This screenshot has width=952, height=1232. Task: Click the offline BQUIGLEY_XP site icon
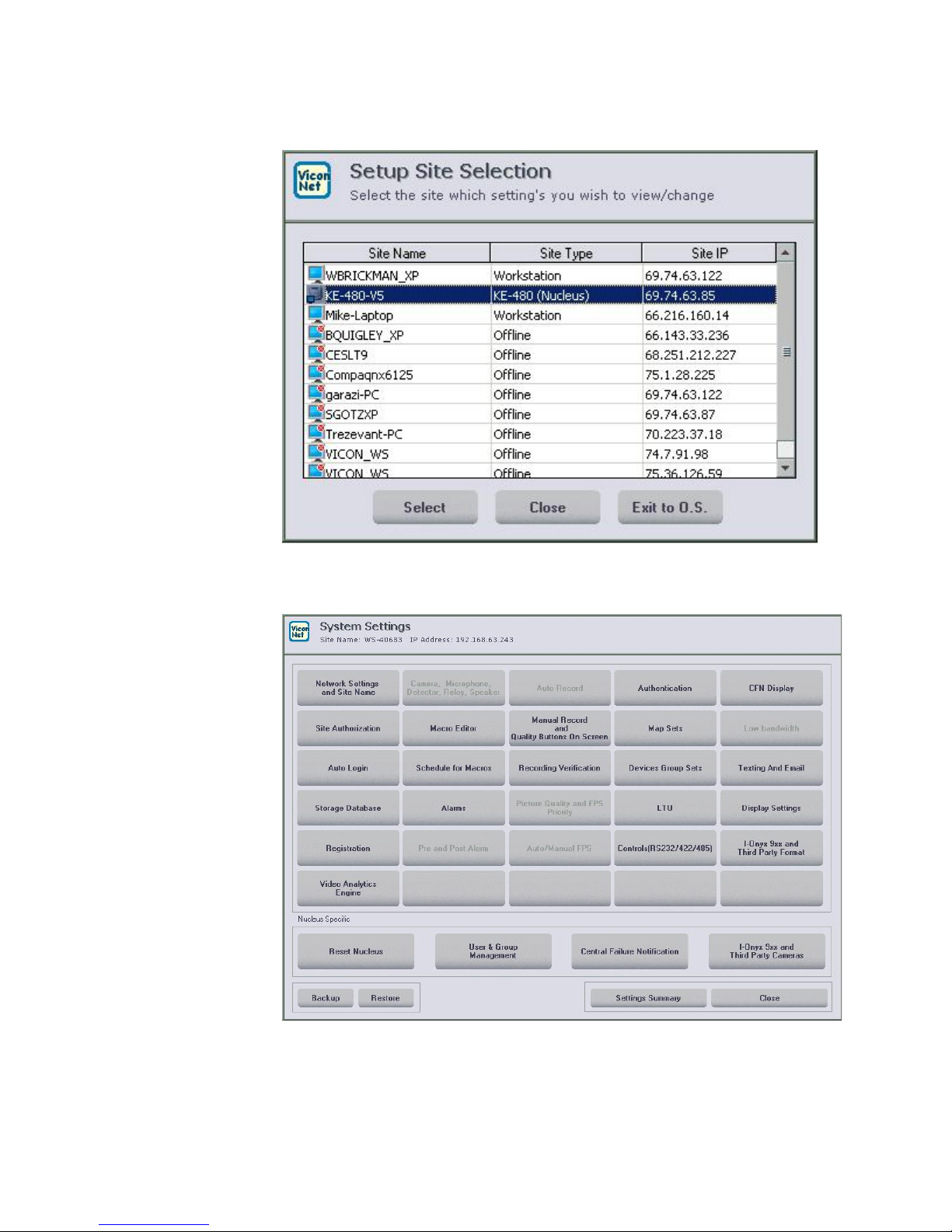click(316, 335)
